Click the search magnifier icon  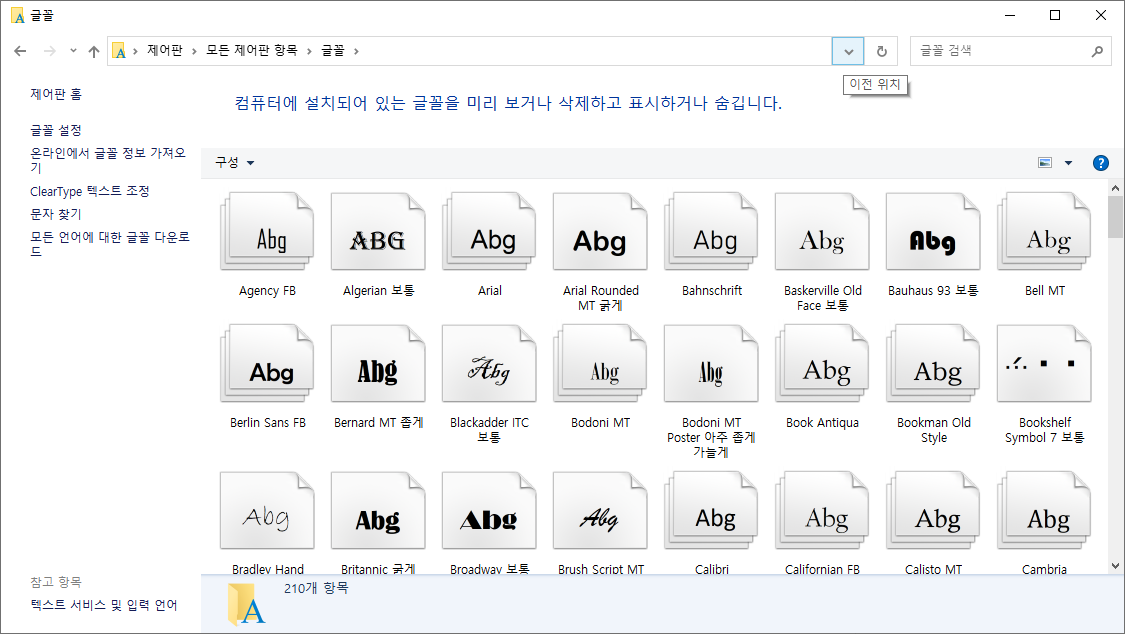tap(1097, 51)
